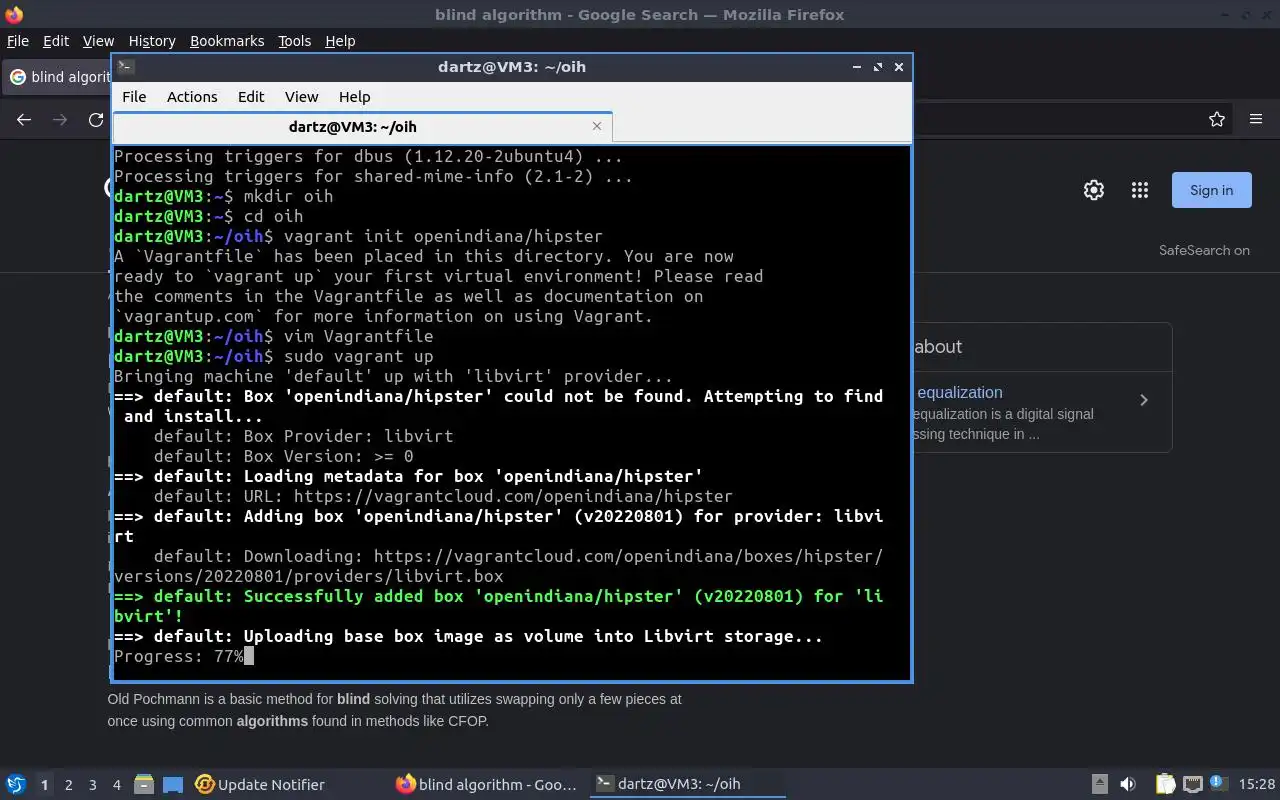The height and width of the screenshot is (800, 1280).
Task: Click the 'mkdir oih' command line
Action: click(224, 196)
